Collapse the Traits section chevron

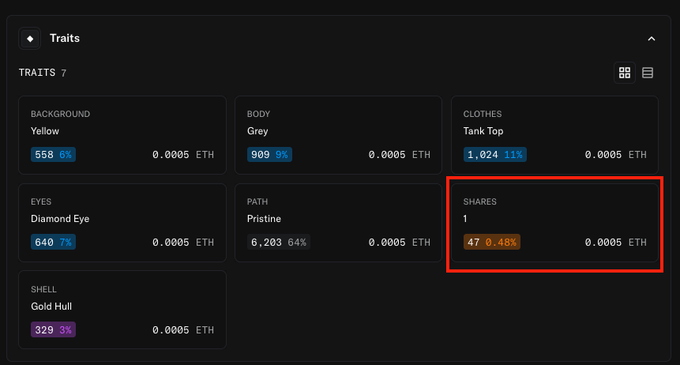click(x=651, y=39)
